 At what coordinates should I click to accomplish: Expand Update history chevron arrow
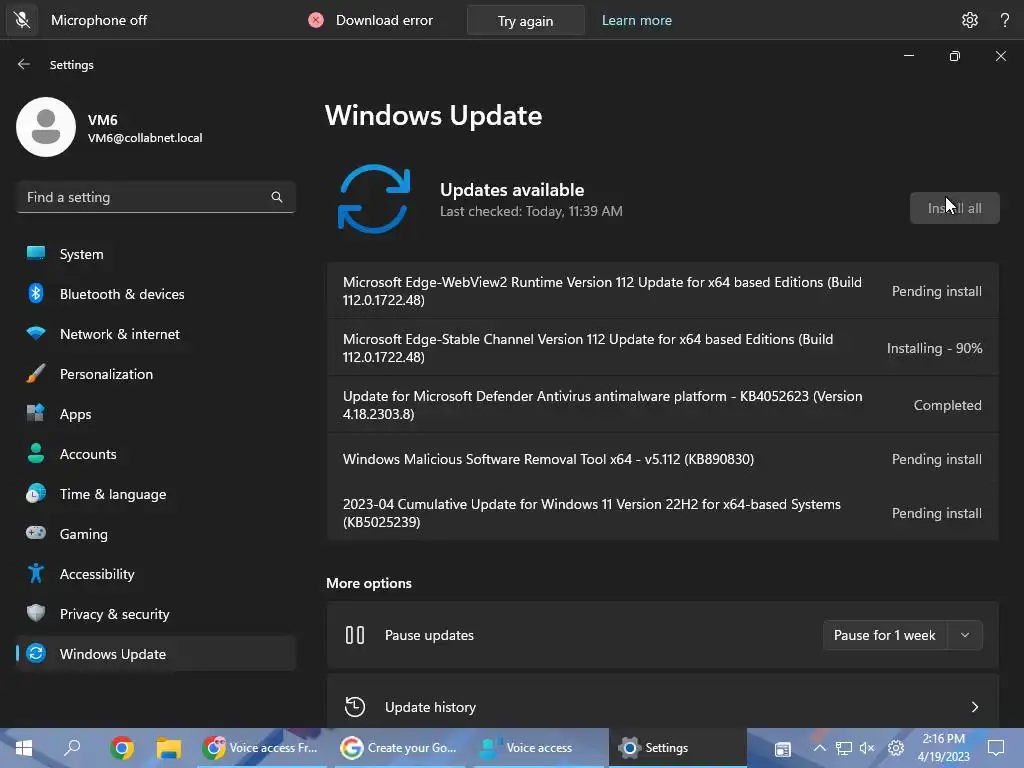click(974, 707)
